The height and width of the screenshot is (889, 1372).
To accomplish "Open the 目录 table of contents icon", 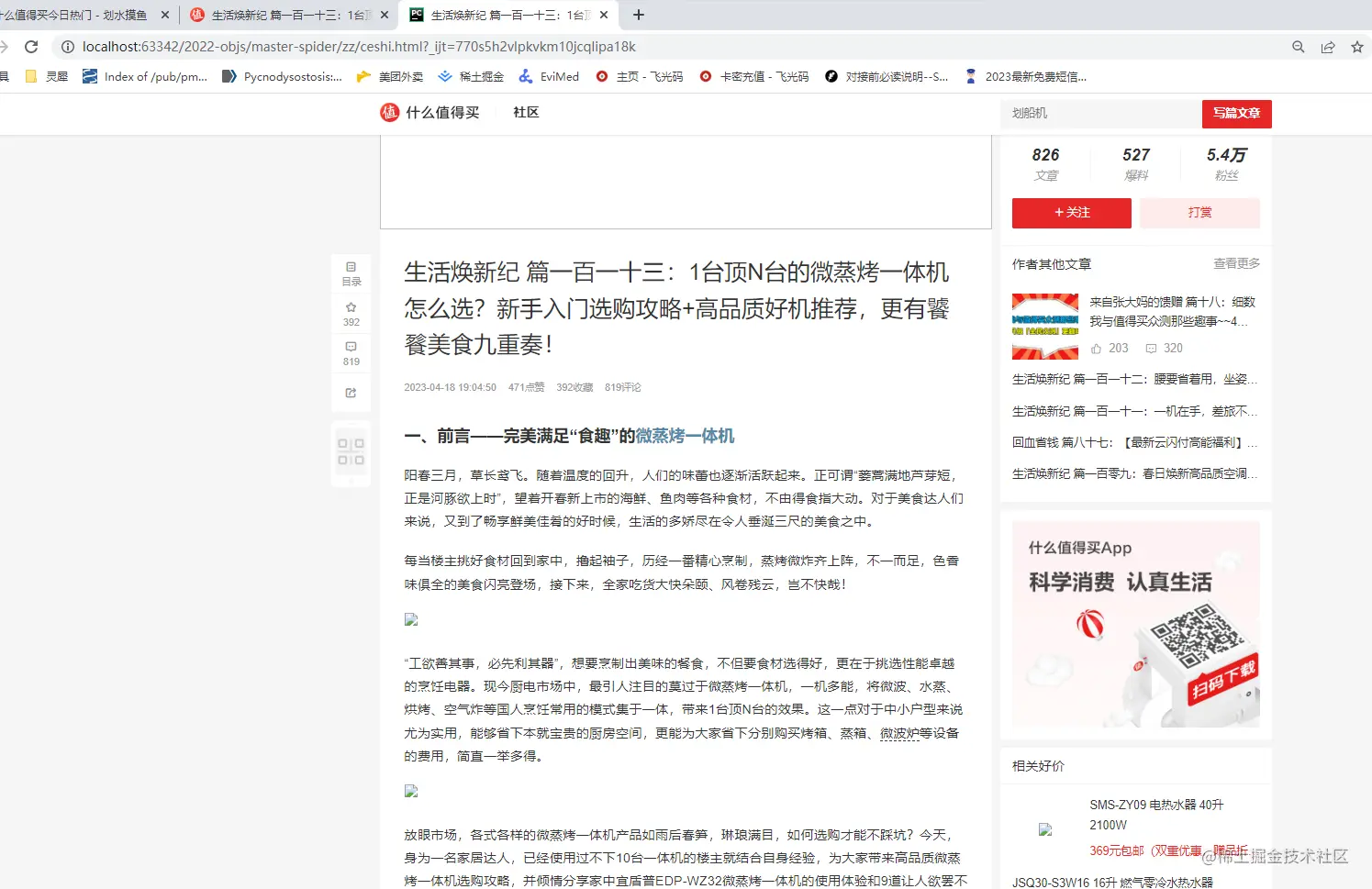I will (351, 273).
